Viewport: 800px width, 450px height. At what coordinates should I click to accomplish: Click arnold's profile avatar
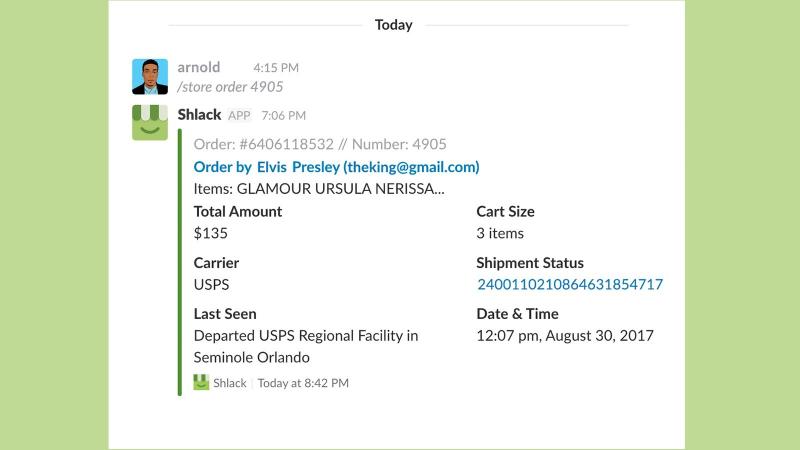(x=150, y=77)
